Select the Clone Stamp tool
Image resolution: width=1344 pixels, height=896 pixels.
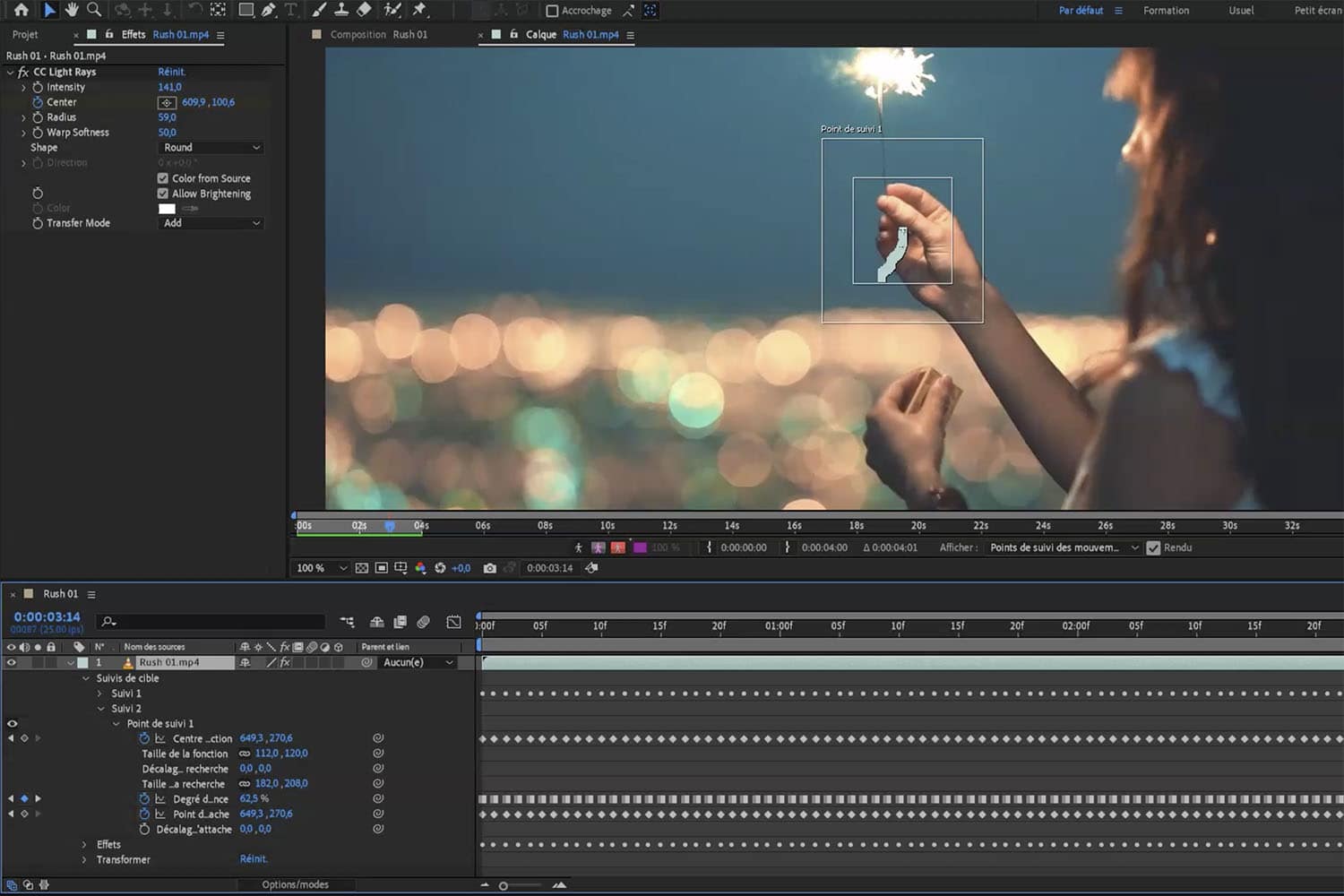pos(341,10)
